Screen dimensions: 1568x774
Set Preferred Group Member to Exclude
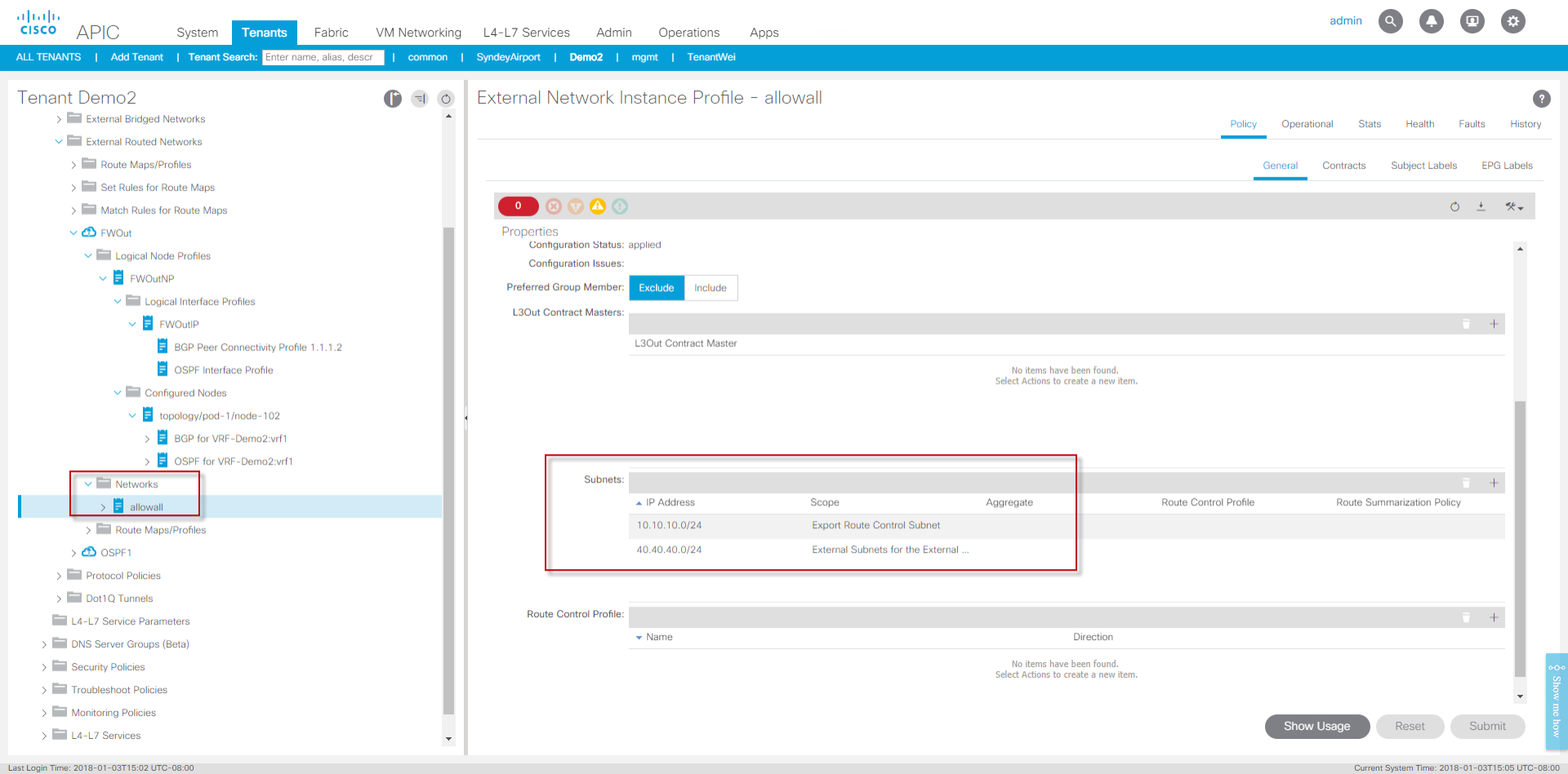(x=657, y=288)
